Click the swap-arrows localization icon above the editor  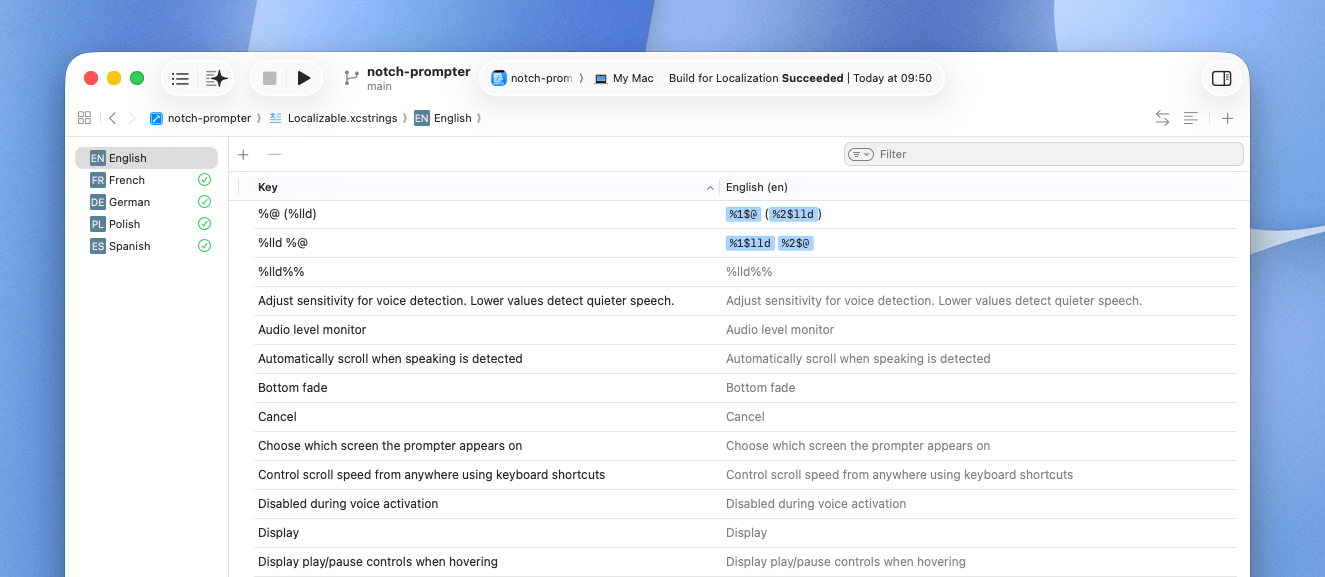pos(1162,117)
